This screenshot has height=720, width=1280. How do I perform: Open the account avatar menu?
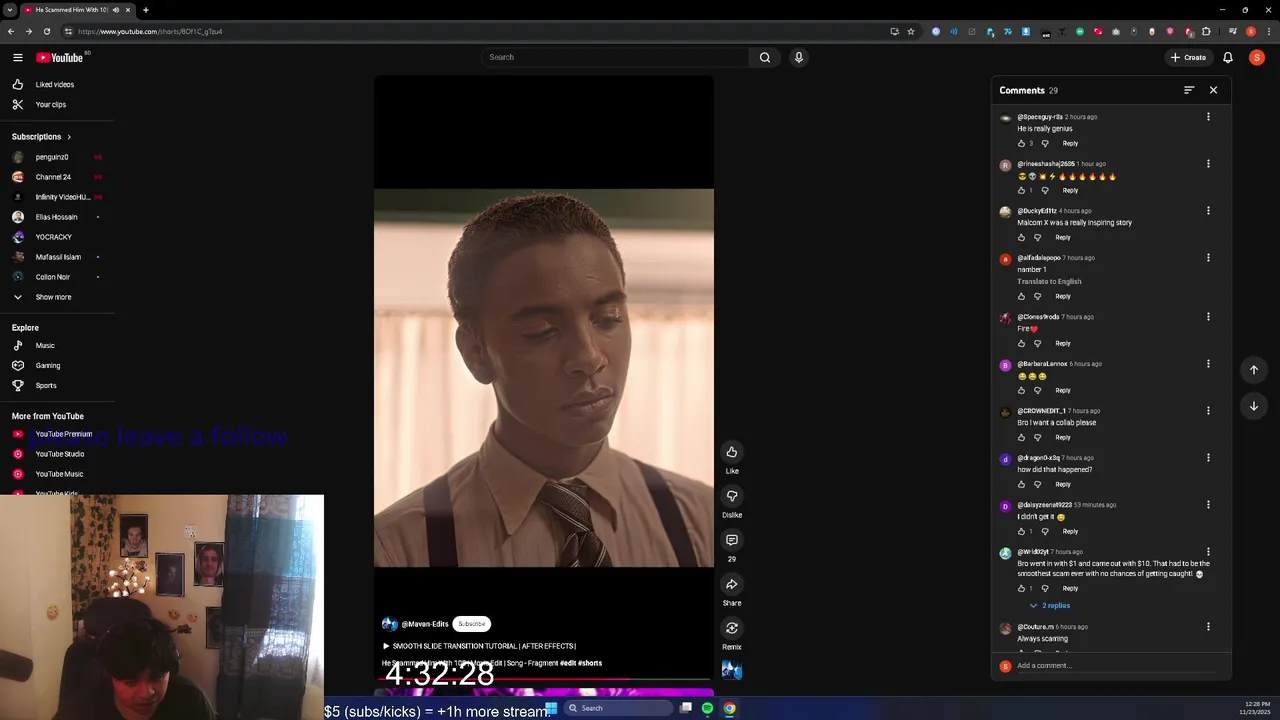click(1257, 57)
